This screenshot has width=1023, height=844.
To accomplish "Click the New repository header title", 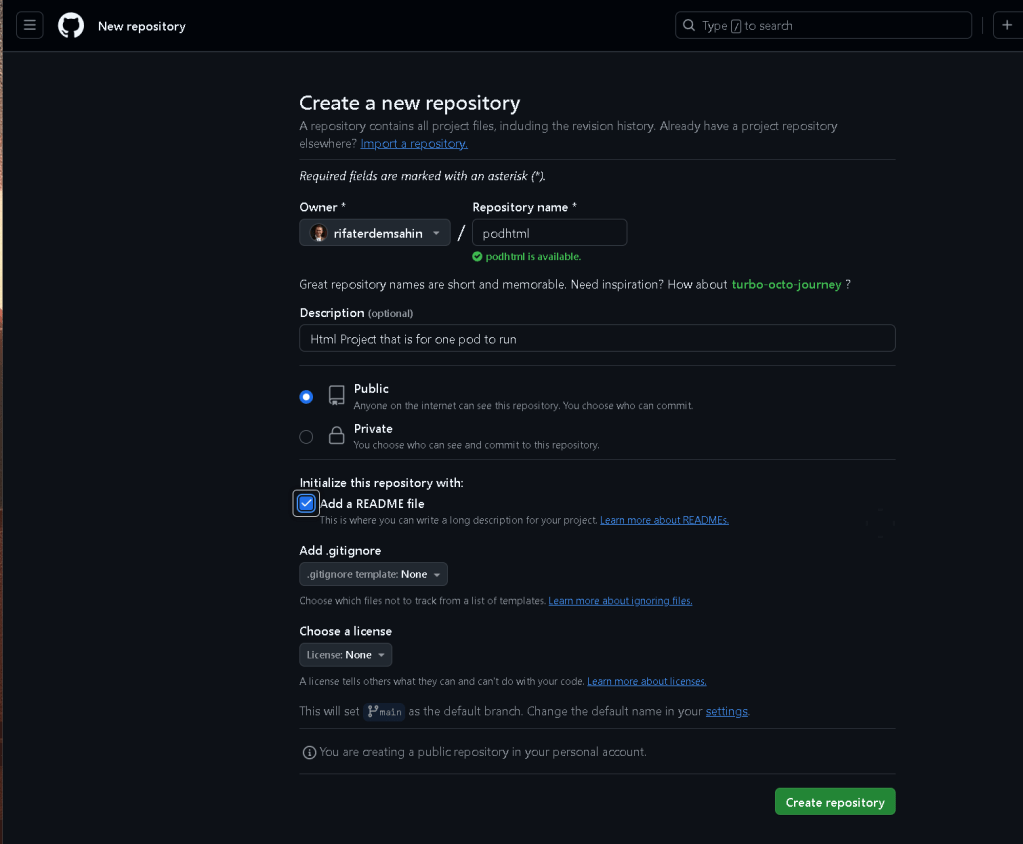I will (142, 26).
